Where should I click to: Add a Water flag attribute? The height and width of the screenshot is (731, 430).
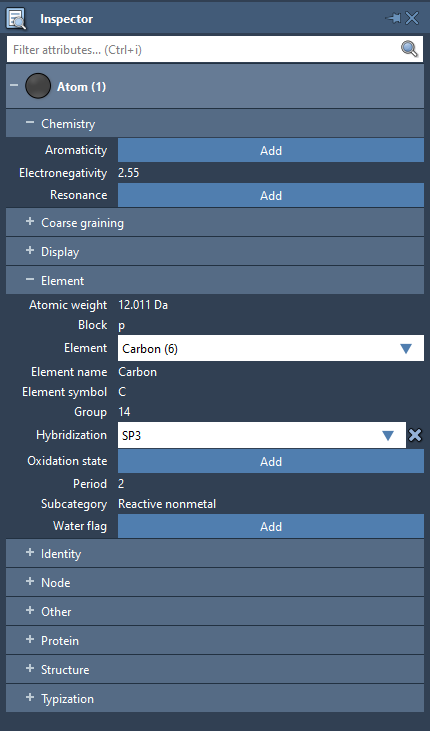click(x=270, y=526)
